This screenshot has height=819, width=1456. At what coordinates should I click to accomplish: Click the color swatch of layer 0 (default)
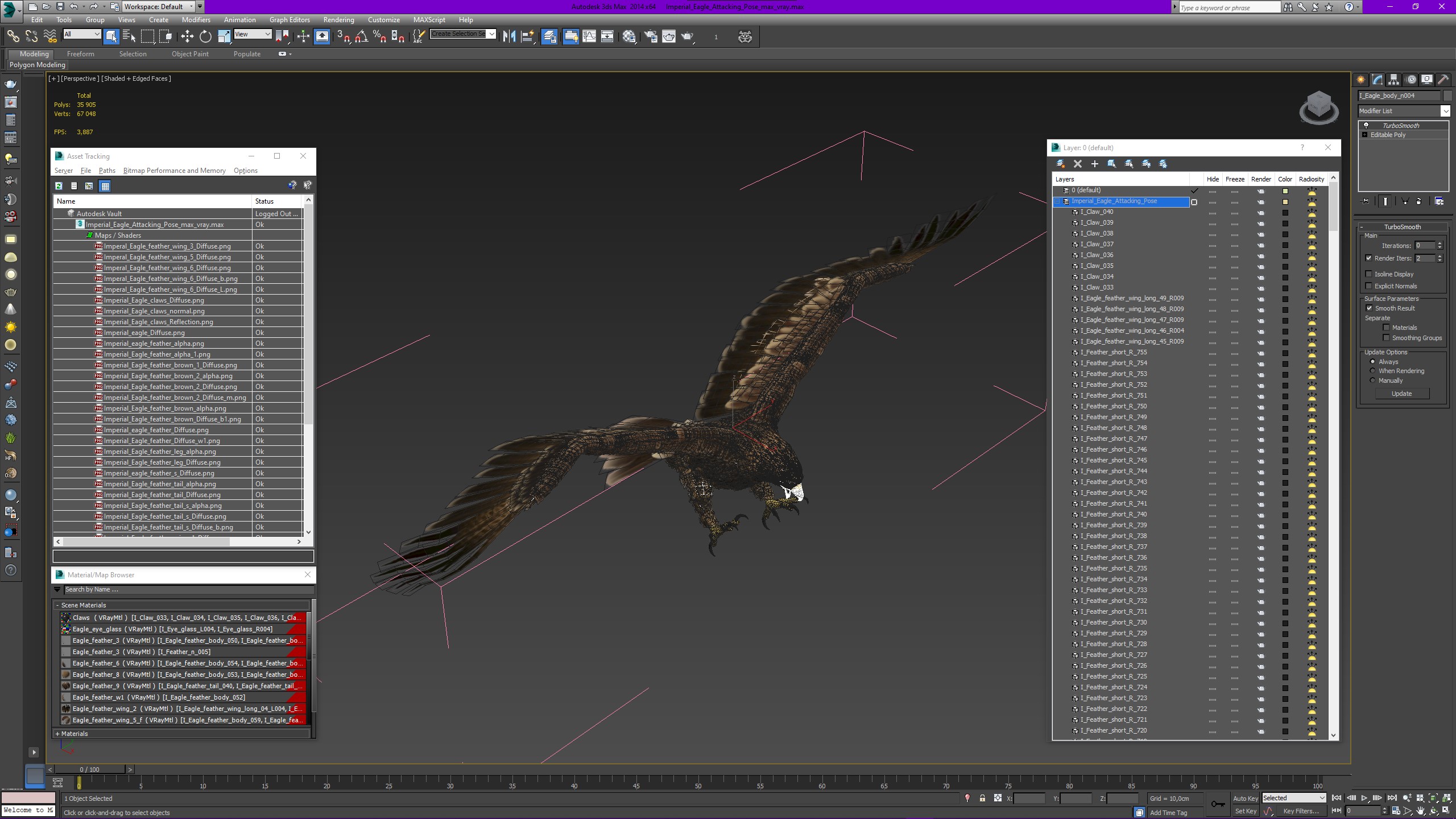(1285, 191)
